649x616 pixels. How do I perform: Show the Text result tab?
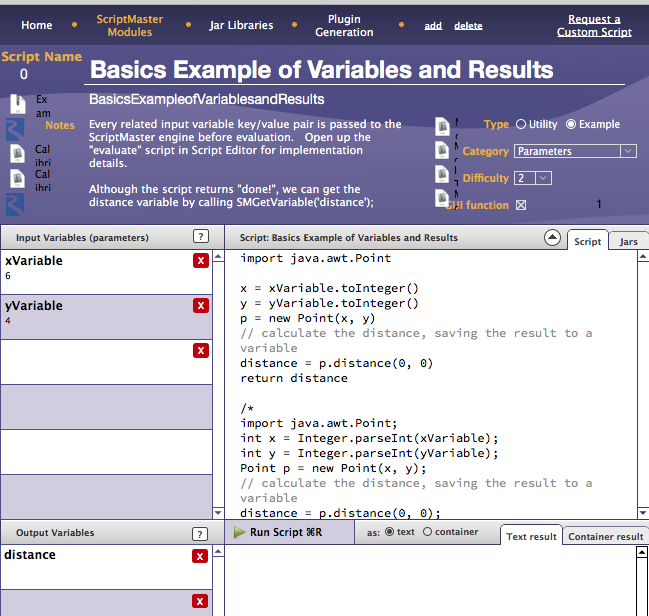tap(531, 537)
